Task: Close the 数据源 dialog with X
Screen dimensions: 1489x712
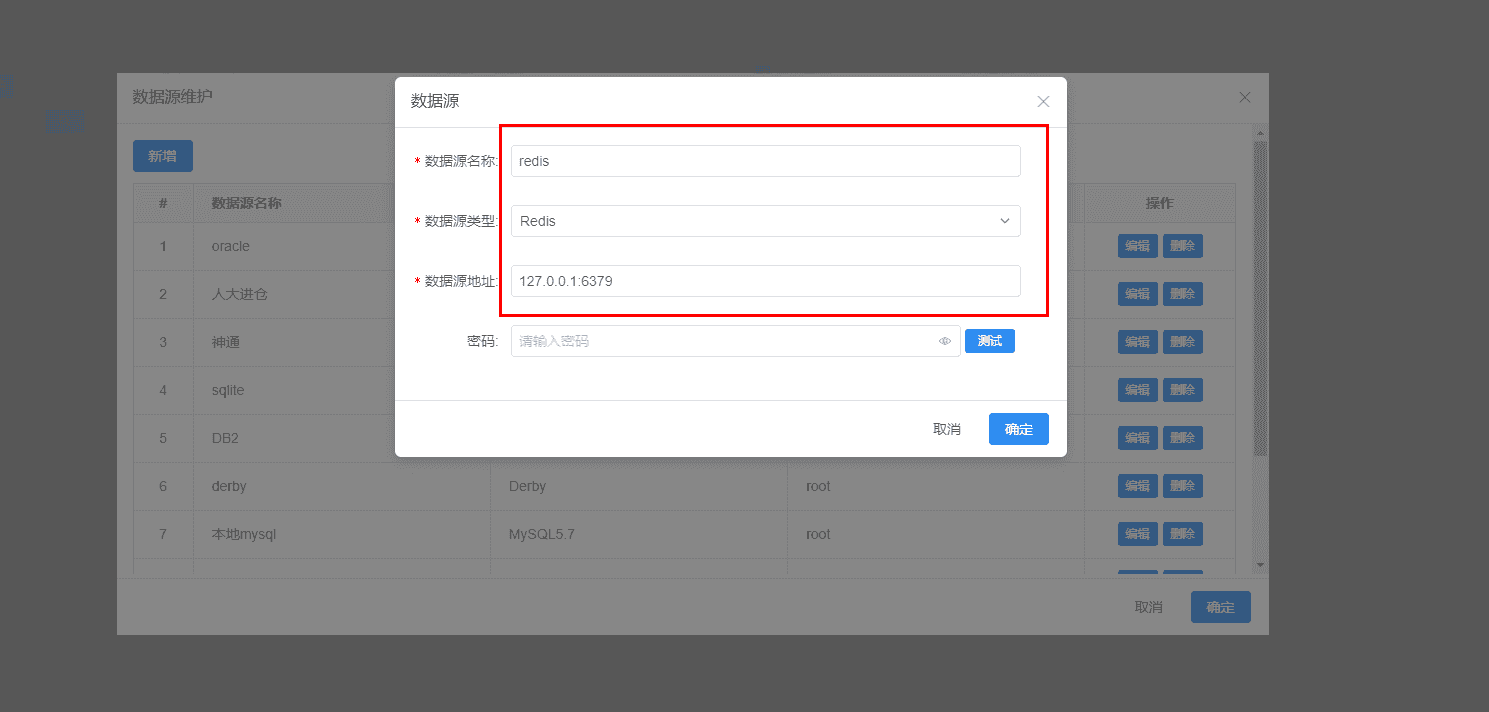Action: tap(1043, 101)
